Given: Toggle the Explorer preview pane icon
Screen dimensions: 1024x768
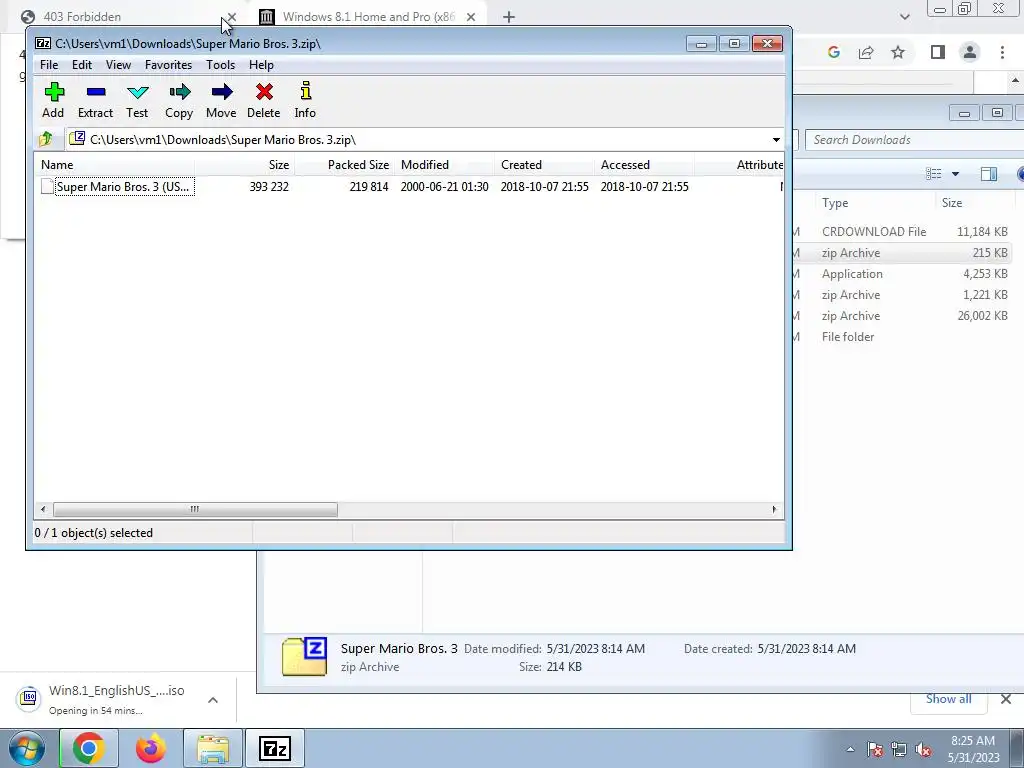Looking at the screenshot, I should (989, 174).
